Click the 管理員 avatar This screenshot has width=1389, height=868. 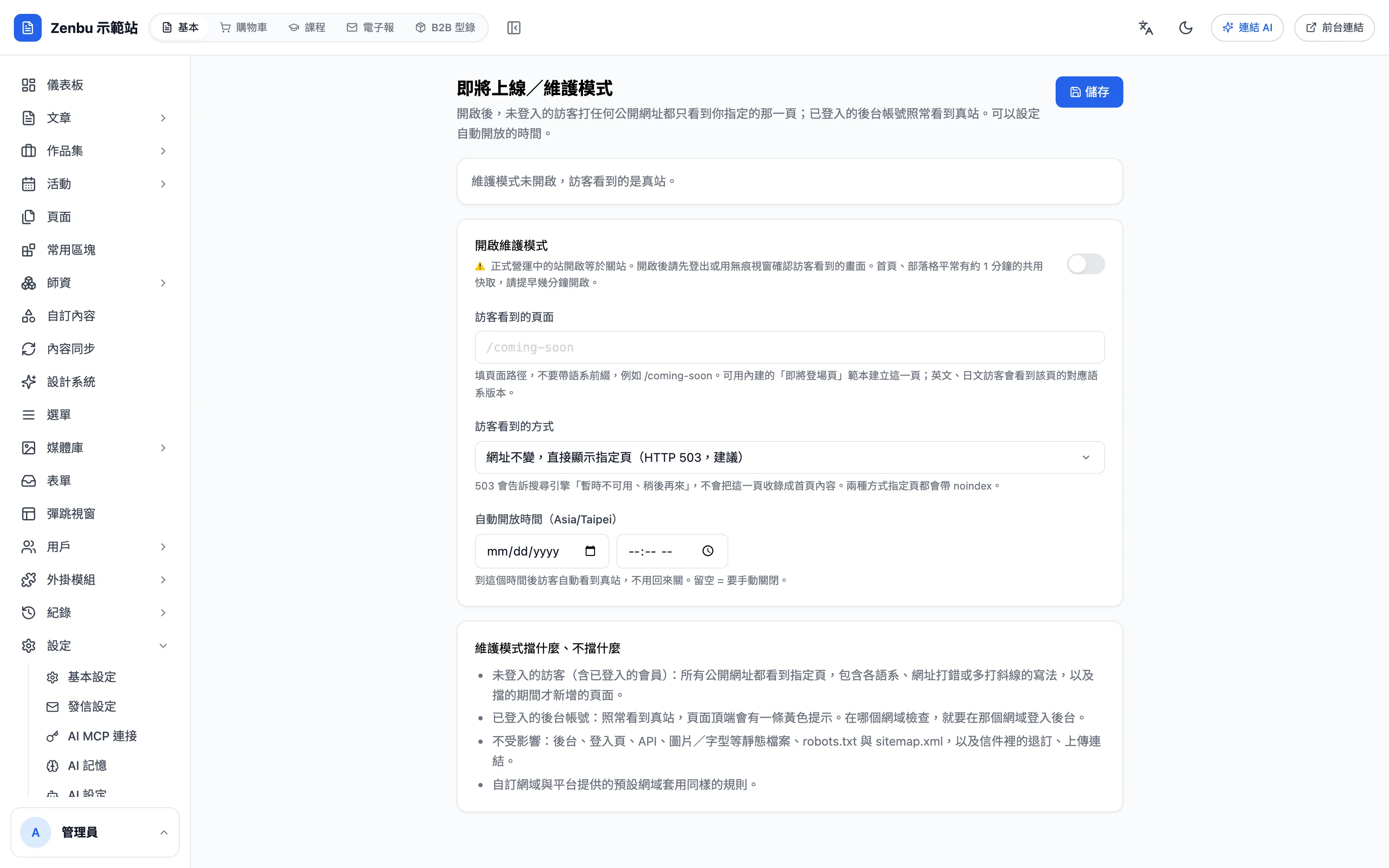(36, 832)
